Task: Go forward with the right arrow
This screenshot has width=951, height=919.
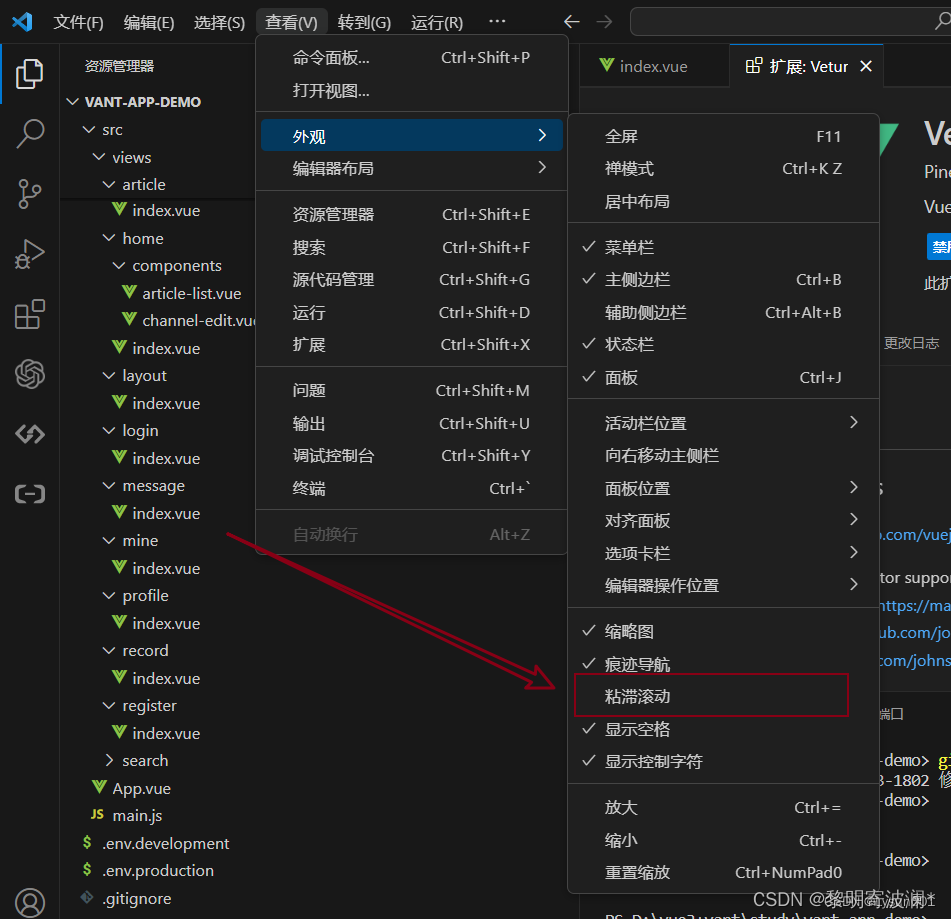Action: click(604, 22)
